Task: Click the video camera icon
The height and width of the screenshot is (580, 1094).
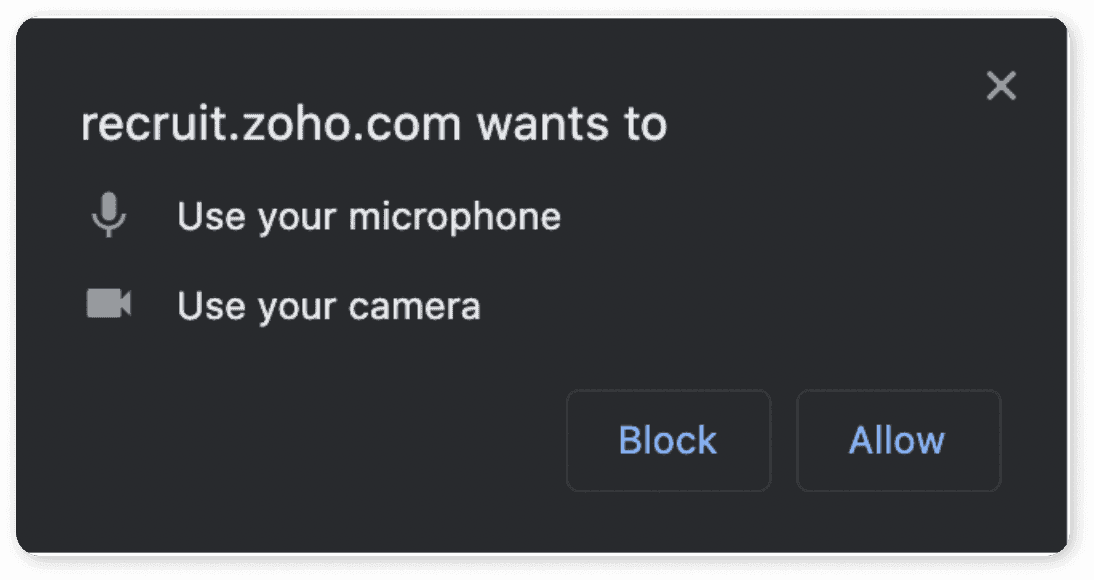Action: pyautogui.click(x=108, y=304)
